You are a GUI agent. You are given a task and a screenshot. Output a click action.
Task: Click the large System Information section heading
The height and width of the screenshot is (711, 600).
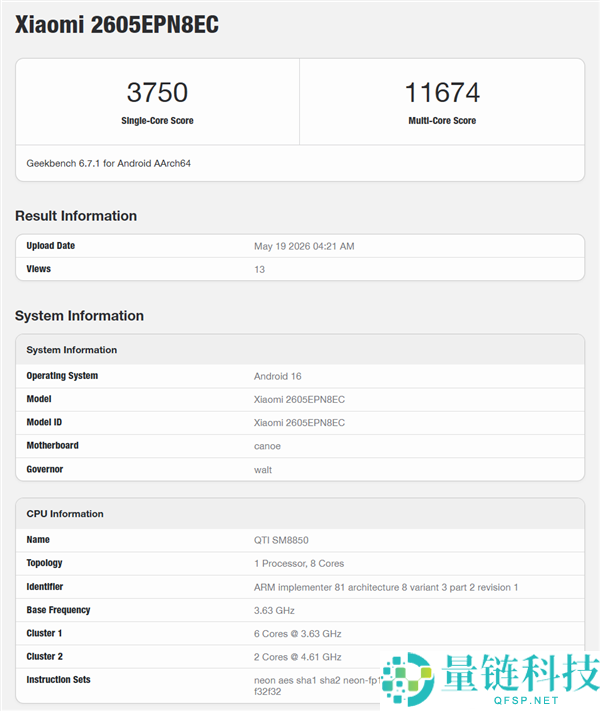(x=79, y=316)
